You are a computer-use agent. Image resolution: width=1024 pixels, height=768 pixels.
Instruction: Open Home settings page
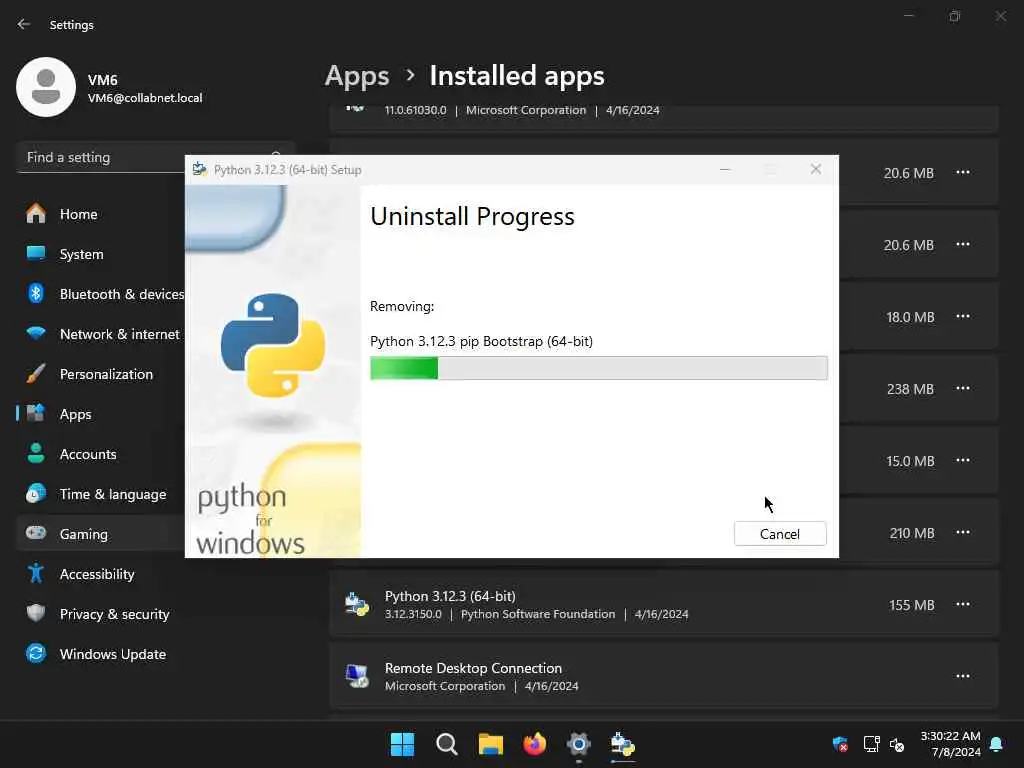point(100,214)
